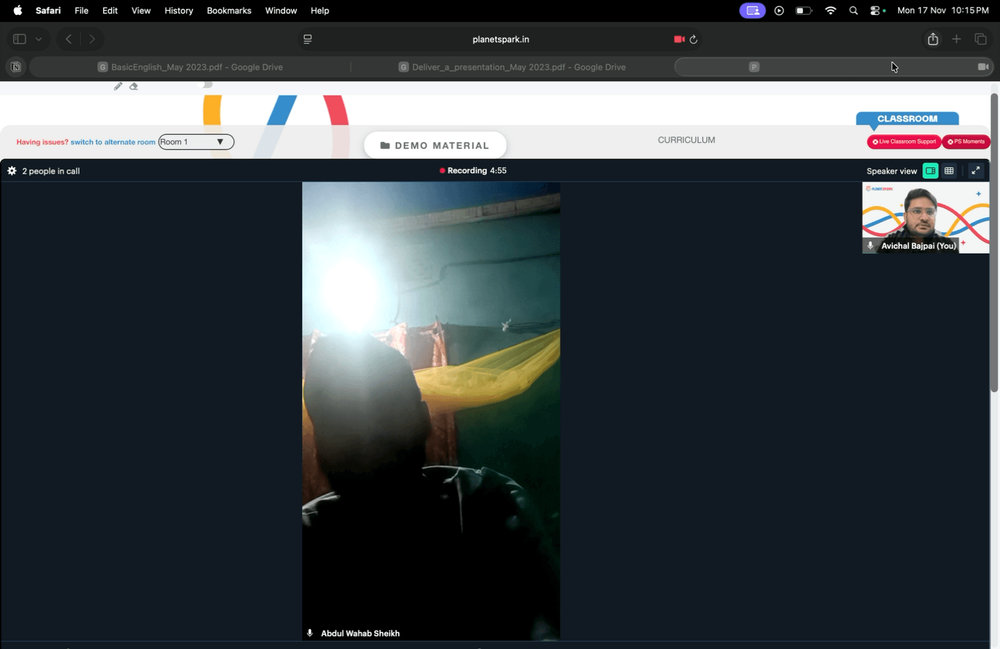Click Live Classroom Support button
The height and width of the screenshot is (649, 1000).
(904, 142)
